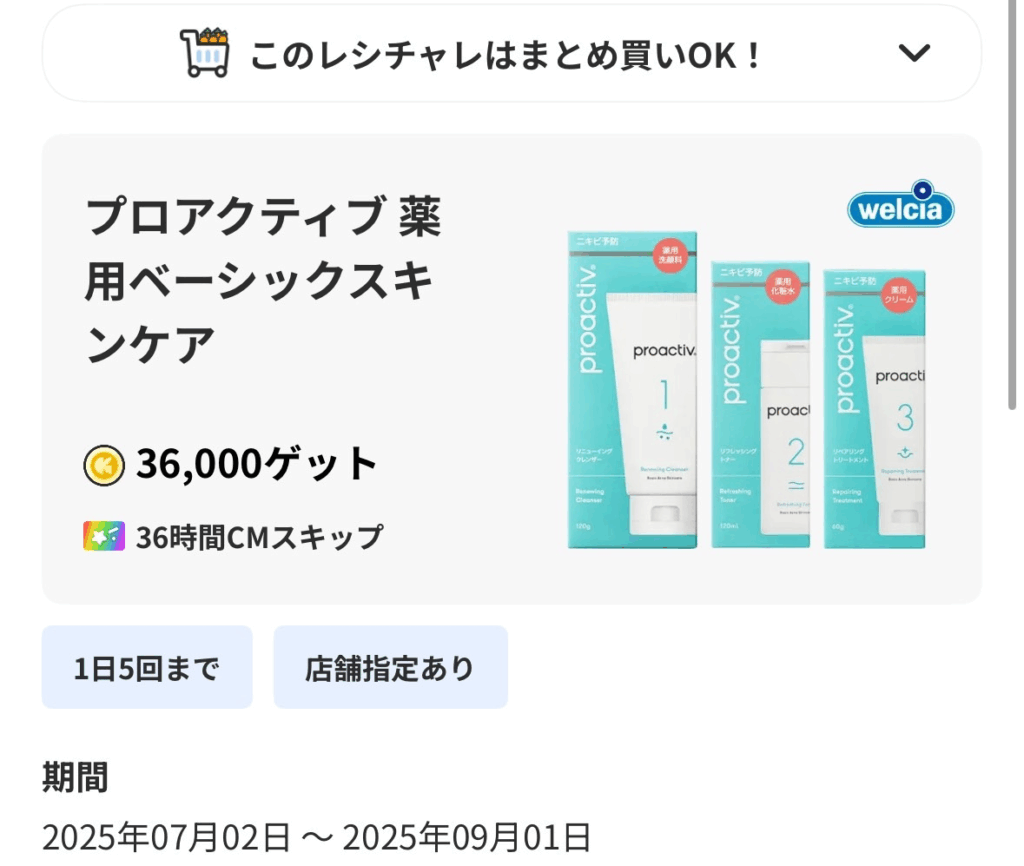The width and height of the screenshot is (1024, 866).
Task: Tap the red 薬用クリーム badge on cream
Action: click(x=899, y=295)
